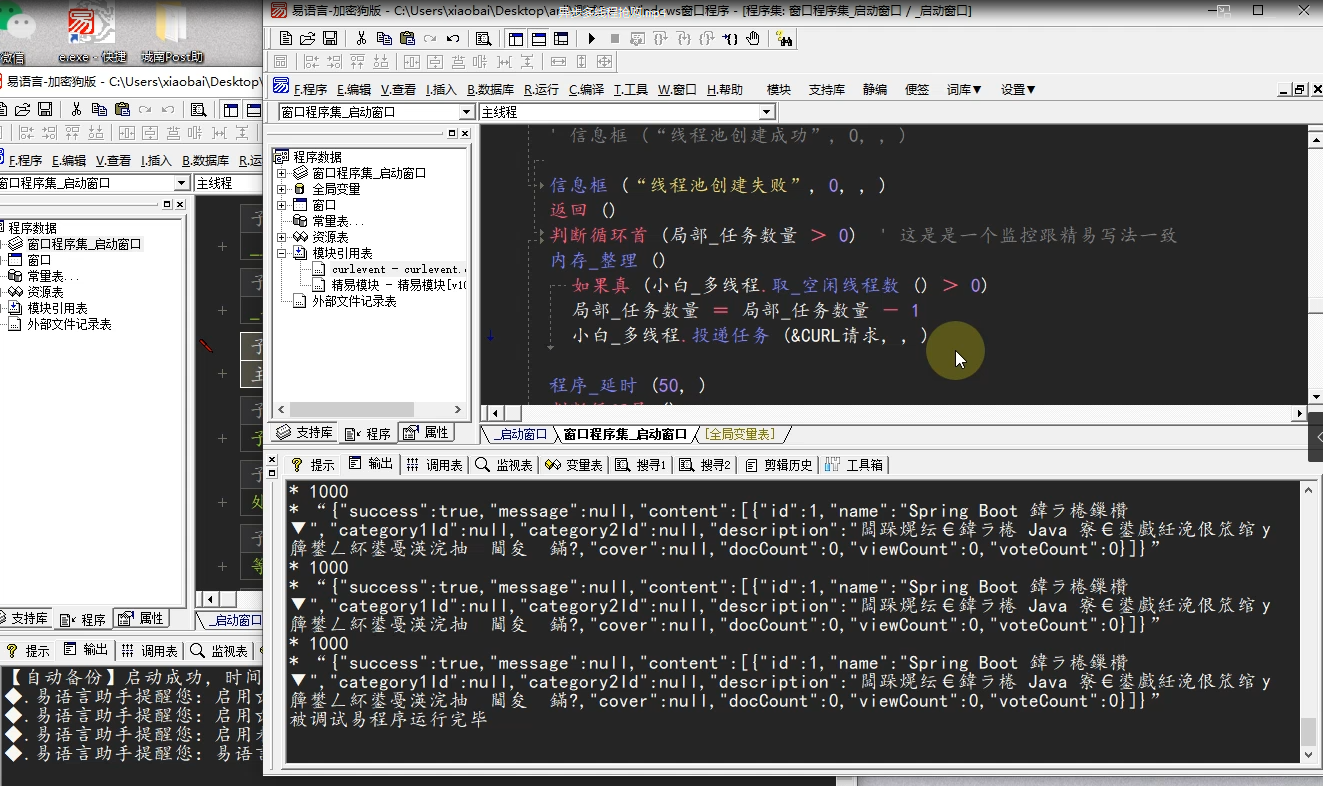Click the Undo arrow icon in front toolbar
This screenshot has height=786, width=1323.
[x=452, y=39]
